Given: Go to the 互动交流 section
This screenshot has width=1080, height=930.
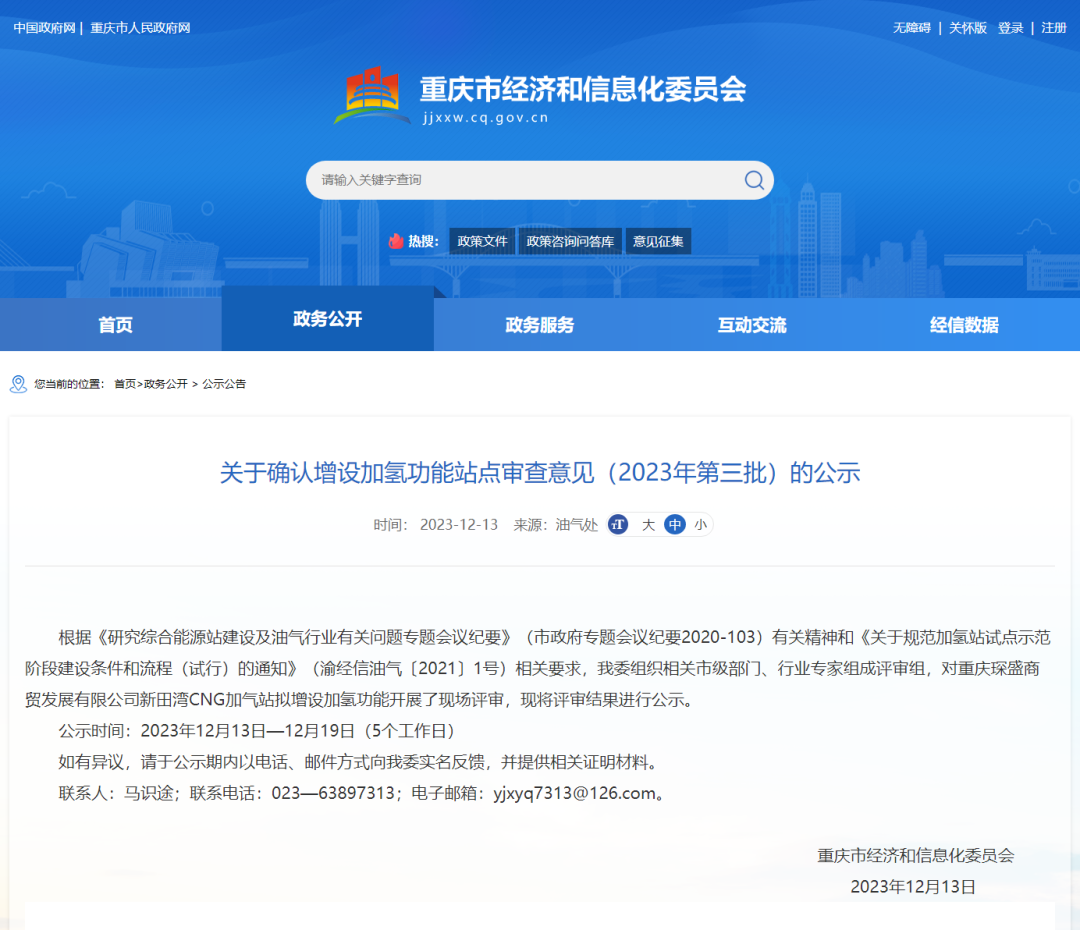Looking at the screenshot, I should (752, 325).
